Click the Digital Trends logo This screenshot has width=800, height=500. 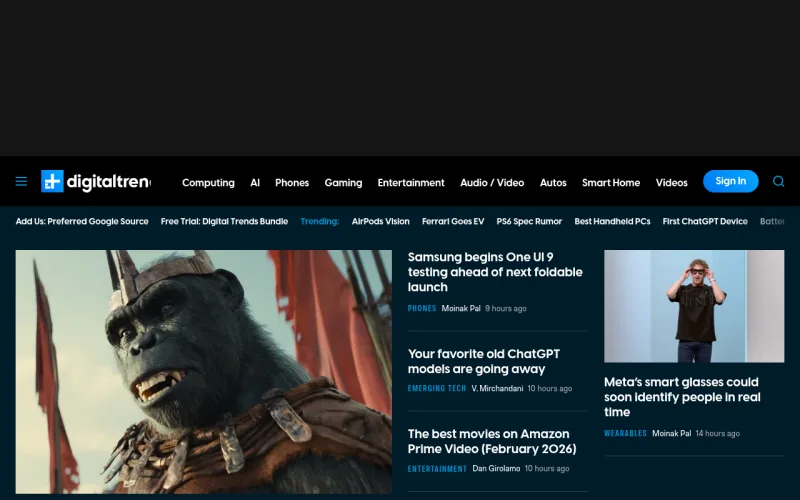coord(96,182)
